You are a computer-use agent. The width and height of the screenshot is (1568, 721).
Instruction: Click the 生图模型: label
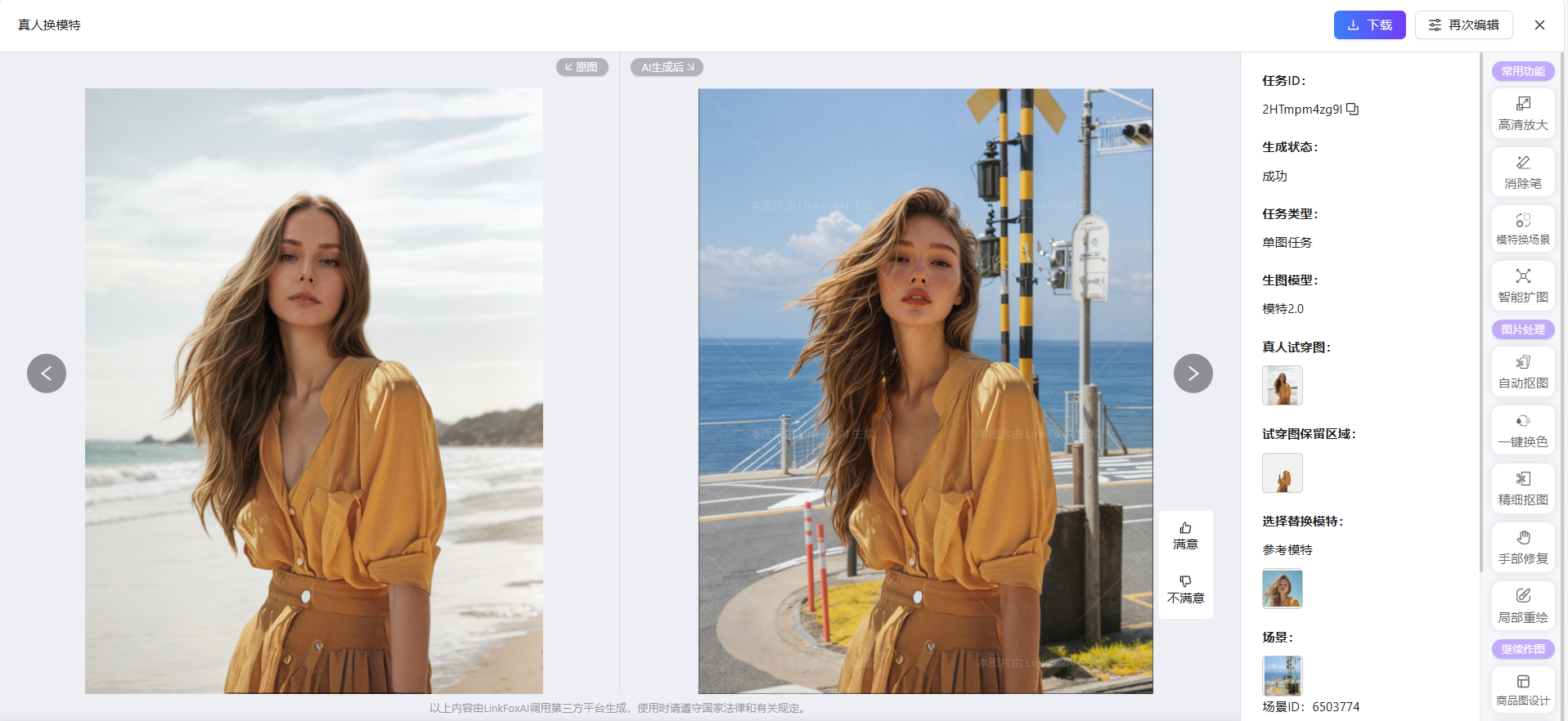click(1290, 280)
